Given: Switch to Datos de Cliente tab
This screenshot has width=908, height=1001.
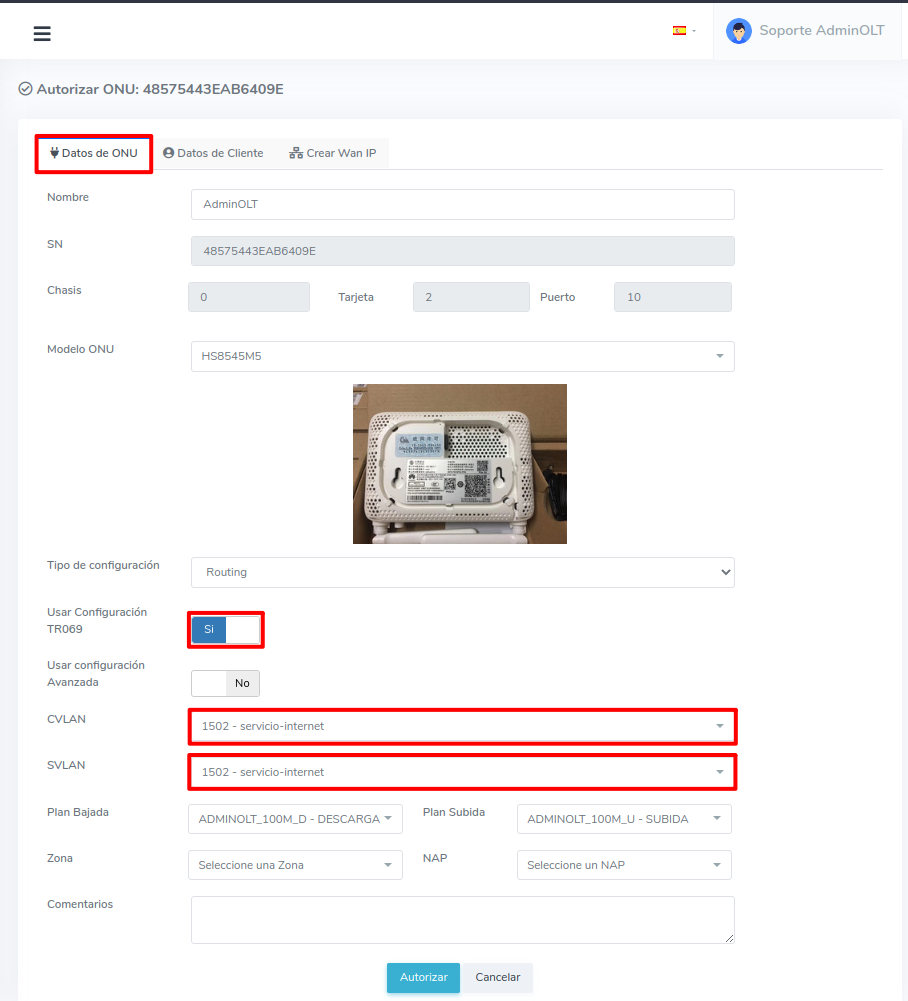Looking at the screenshot, I should tap(214, 153).
